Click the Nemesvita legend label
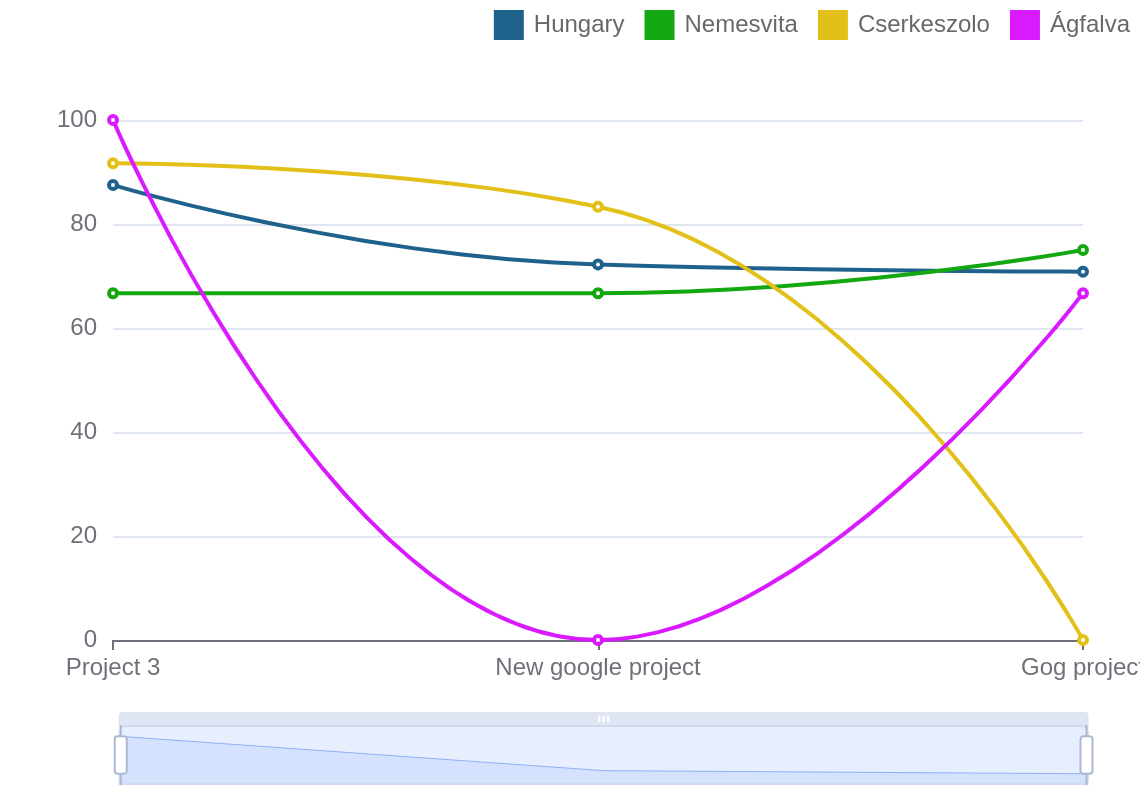 tap(740, 24)
